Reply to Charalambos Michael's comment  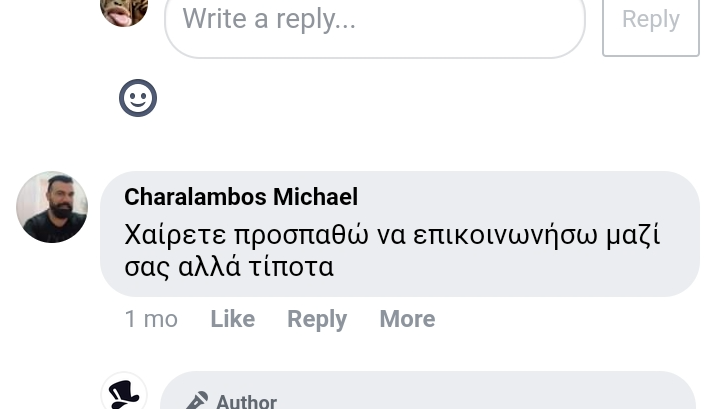317,319
